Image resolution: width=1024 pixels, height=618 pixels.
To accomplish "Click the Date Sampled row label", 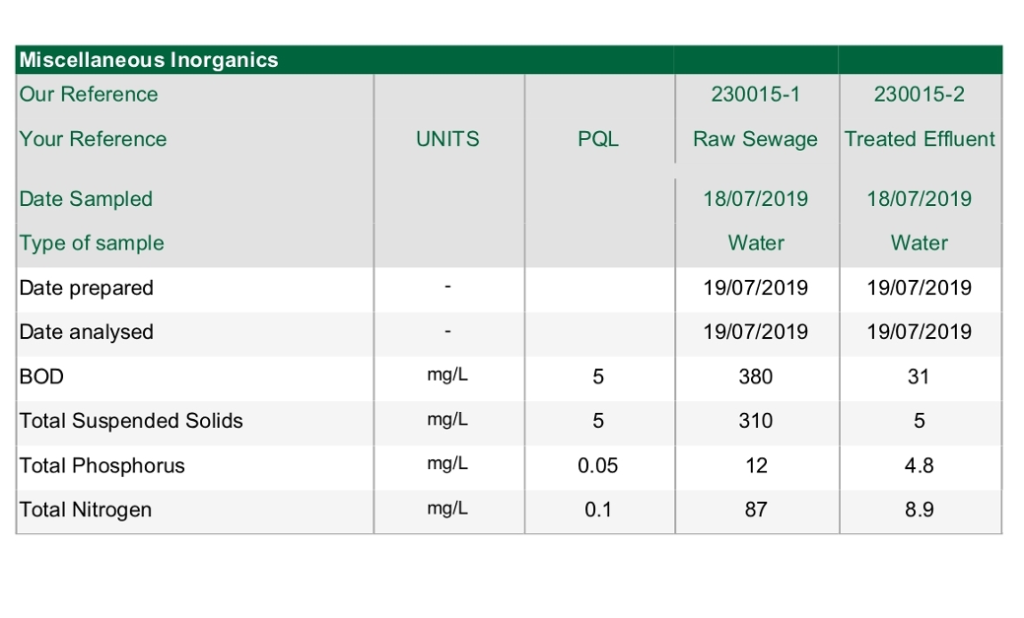I will click(86, 199).
